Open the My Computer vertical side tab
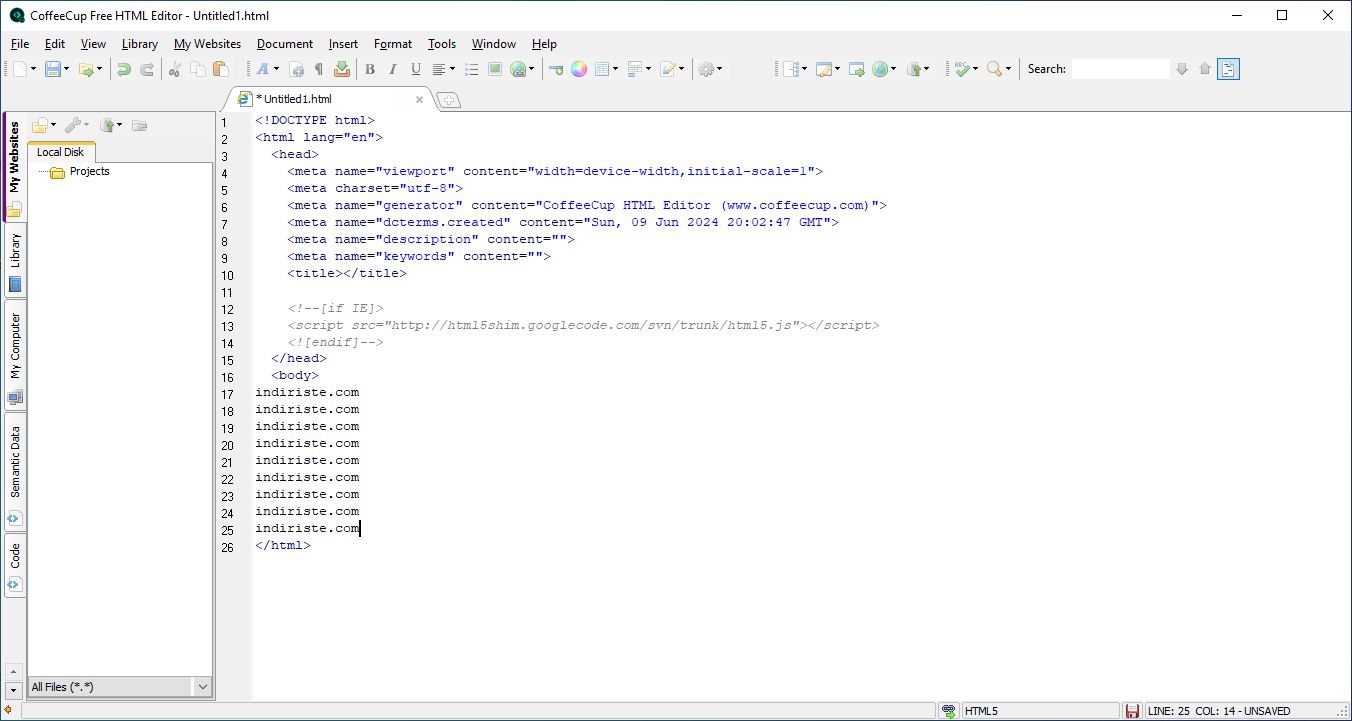Image resolution: width=1352 pixels, height=721 pixels. [x=15, y=354]
